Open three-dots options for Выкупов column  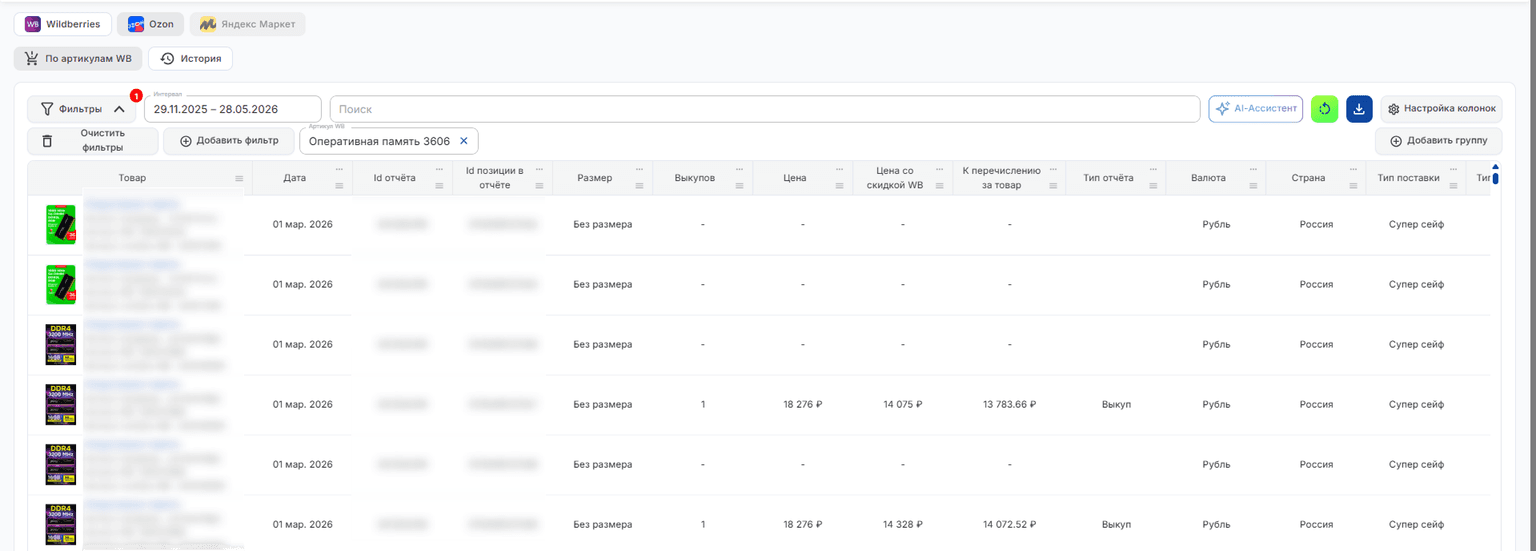tap(739, 169)
